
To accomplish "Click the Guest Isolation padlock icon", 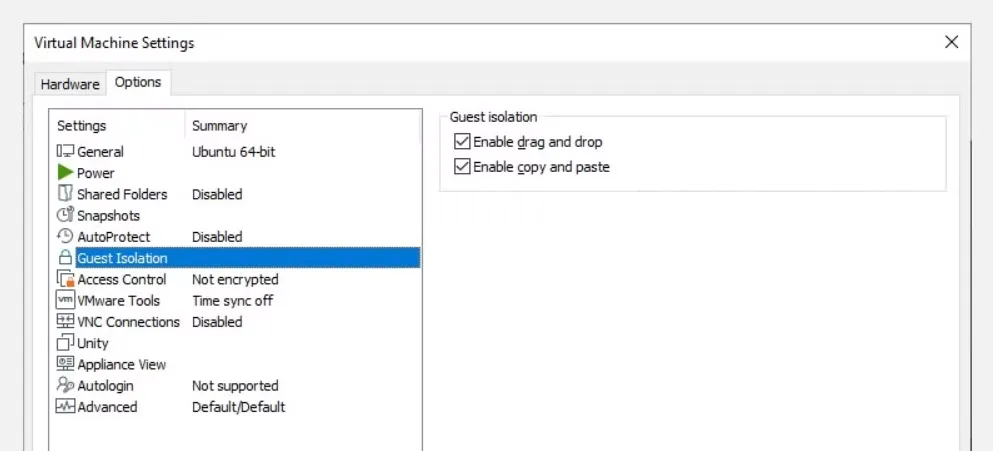I will point(65,257).
